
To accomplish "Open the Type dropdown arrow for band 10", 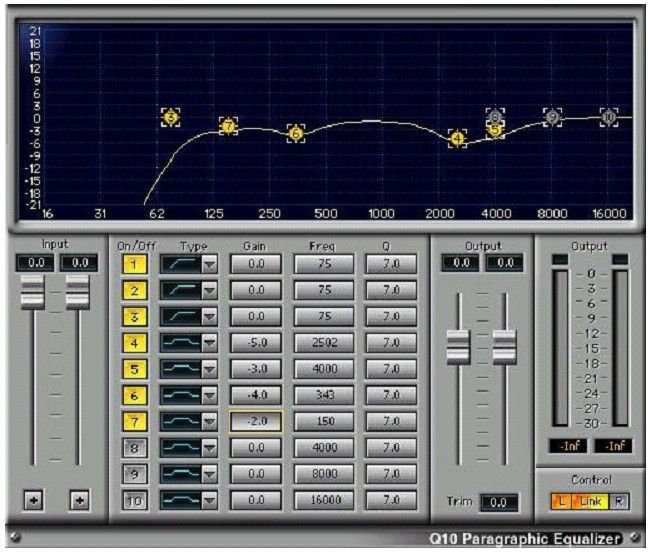I will 209,498.
